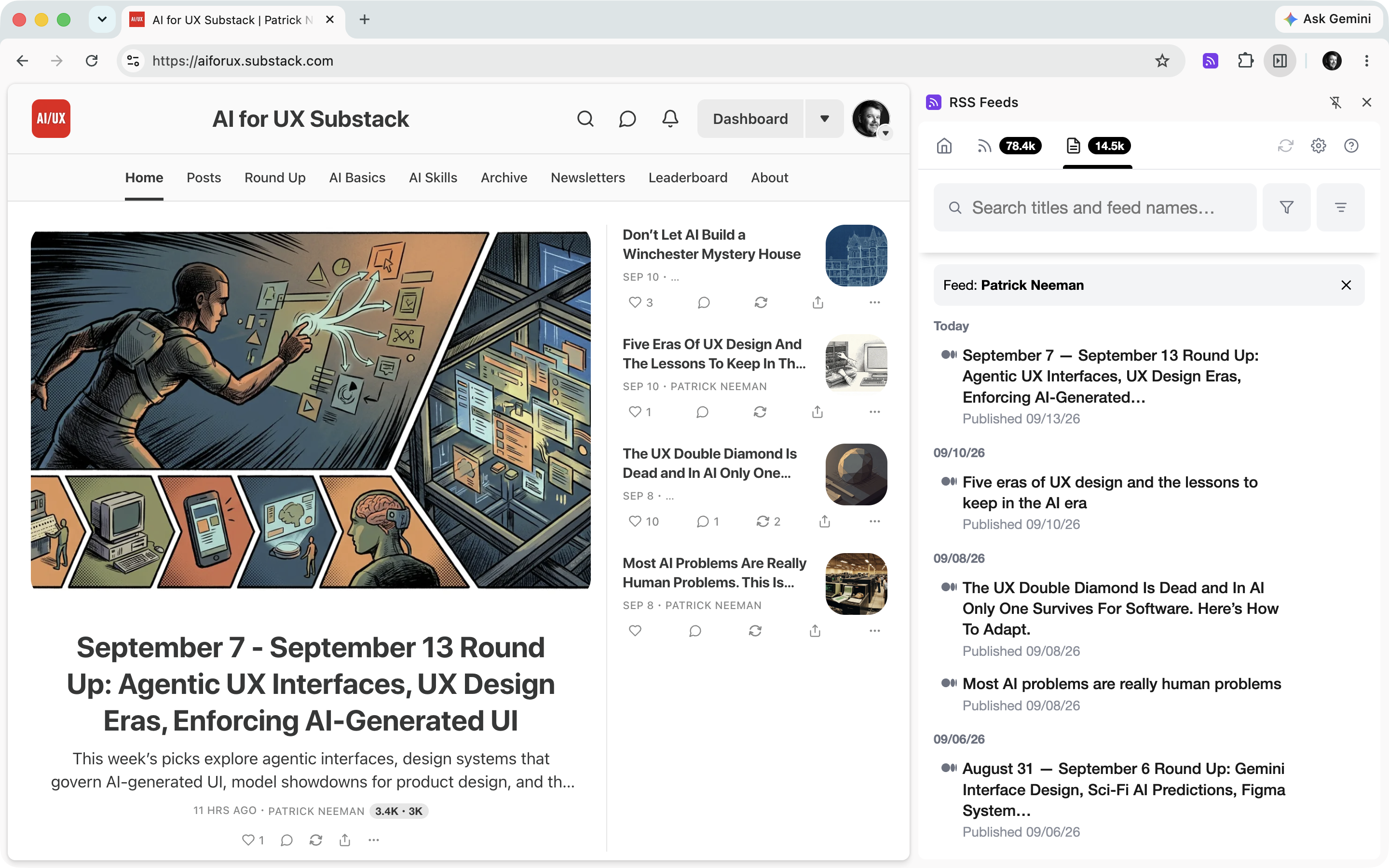Open the Substack search icon
The width and height of the screenshot is (1389, 868).
tap(585, 119)
